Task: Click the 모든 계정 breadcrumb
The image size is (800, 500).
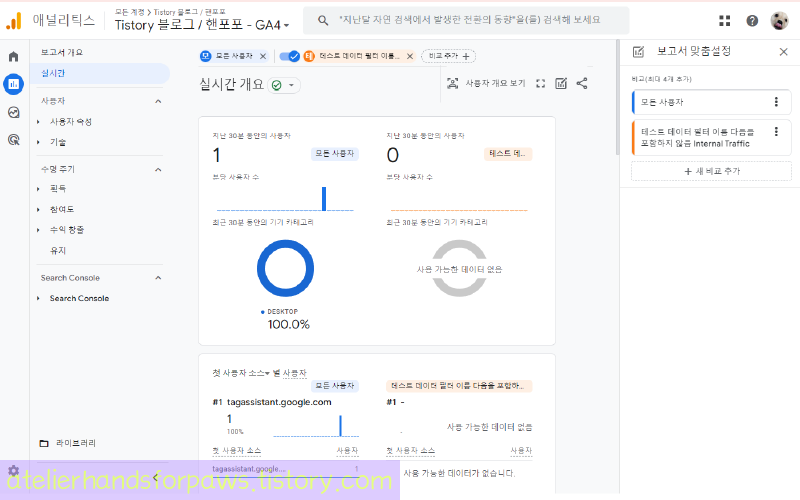Action: (129, 12)
